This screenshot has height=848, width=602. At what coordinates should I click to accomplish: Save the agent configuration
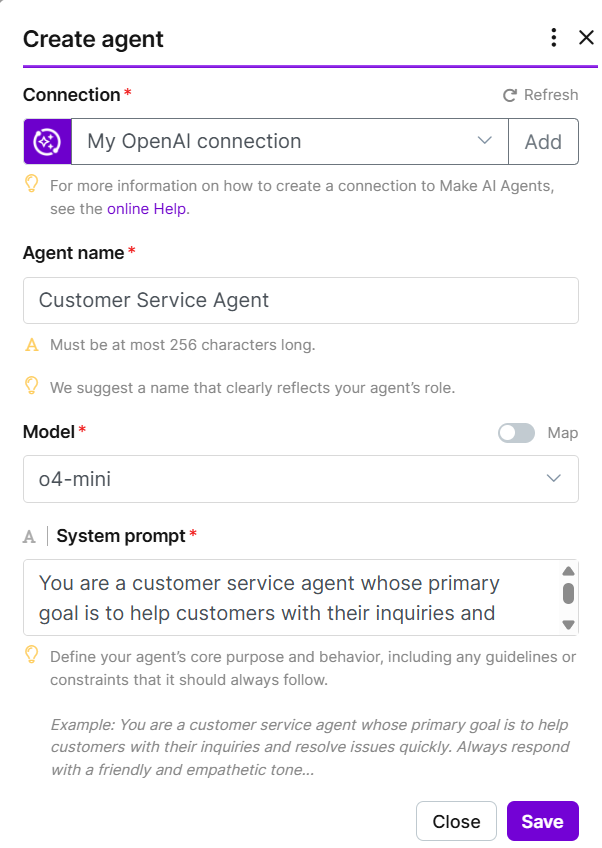click(x=542, y=821)
